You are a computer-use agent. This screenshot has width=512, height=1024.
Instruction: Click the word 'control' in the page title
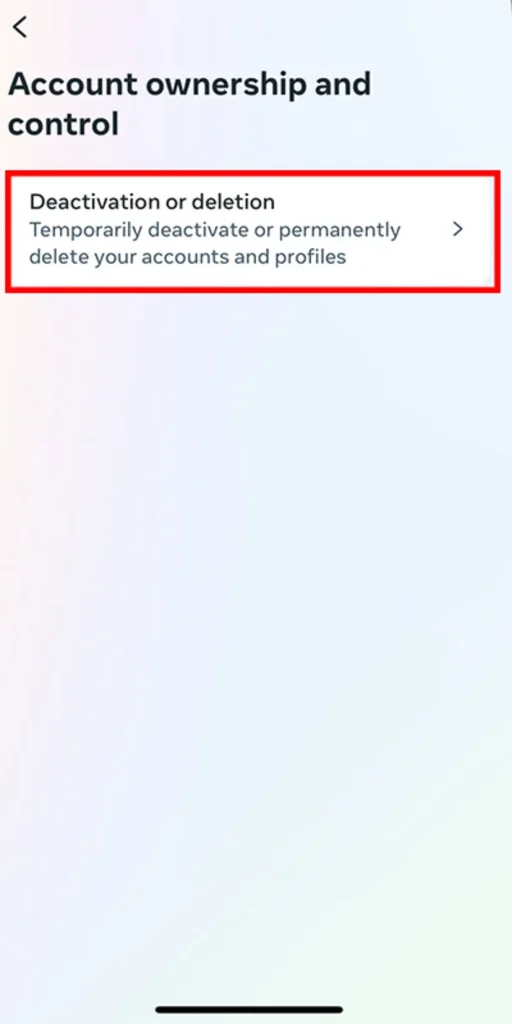[x=63, y=124]
